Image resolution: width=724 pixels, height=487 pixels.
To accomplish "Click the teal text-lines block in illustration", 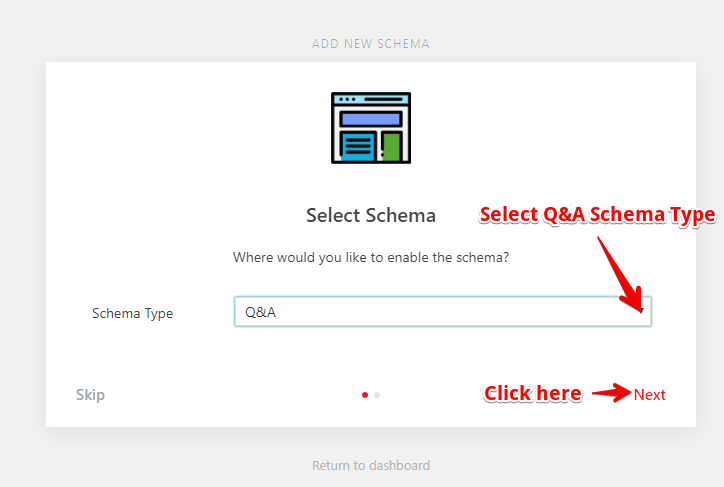I will [x=358, y=146].
